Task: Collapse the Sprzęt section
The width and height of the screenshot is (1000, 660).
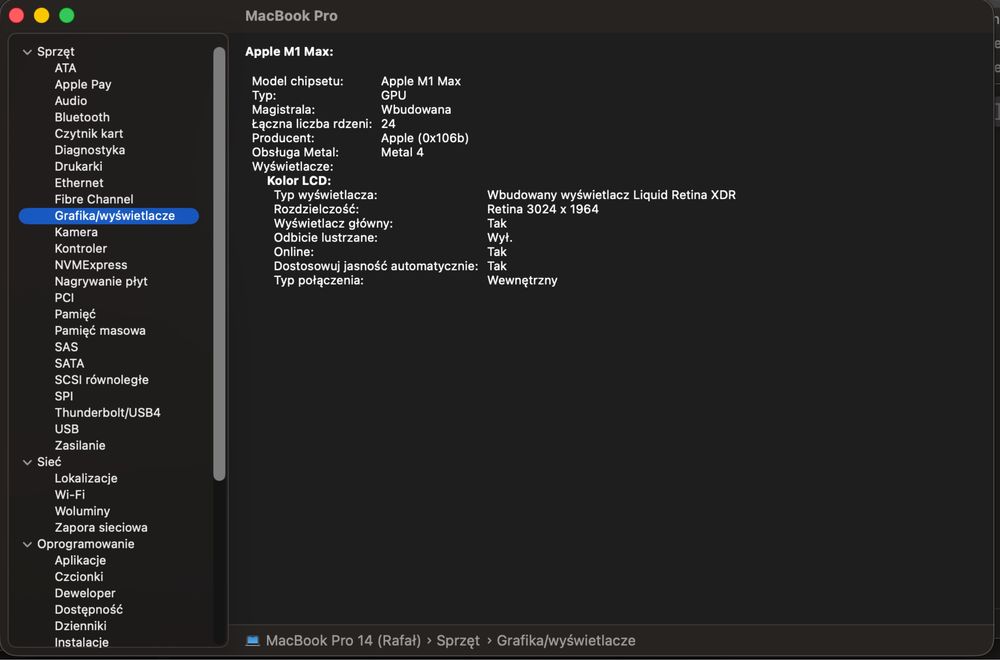Action: (27, 52)
